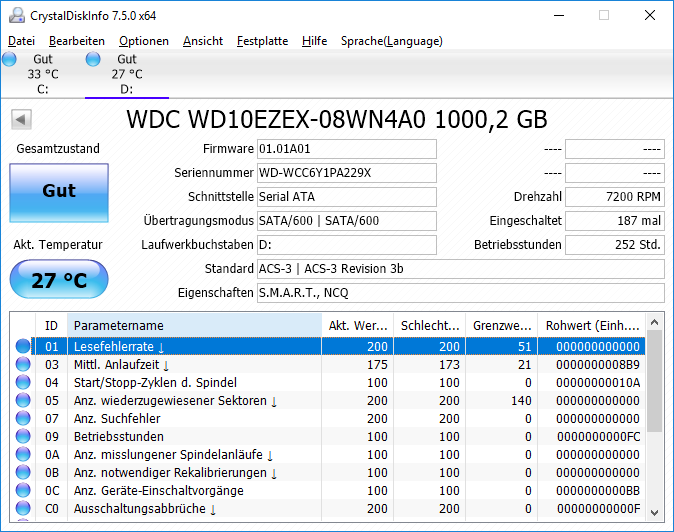
Task: Click status orb of Lesefehlerrate row
Action: (23, 346)
